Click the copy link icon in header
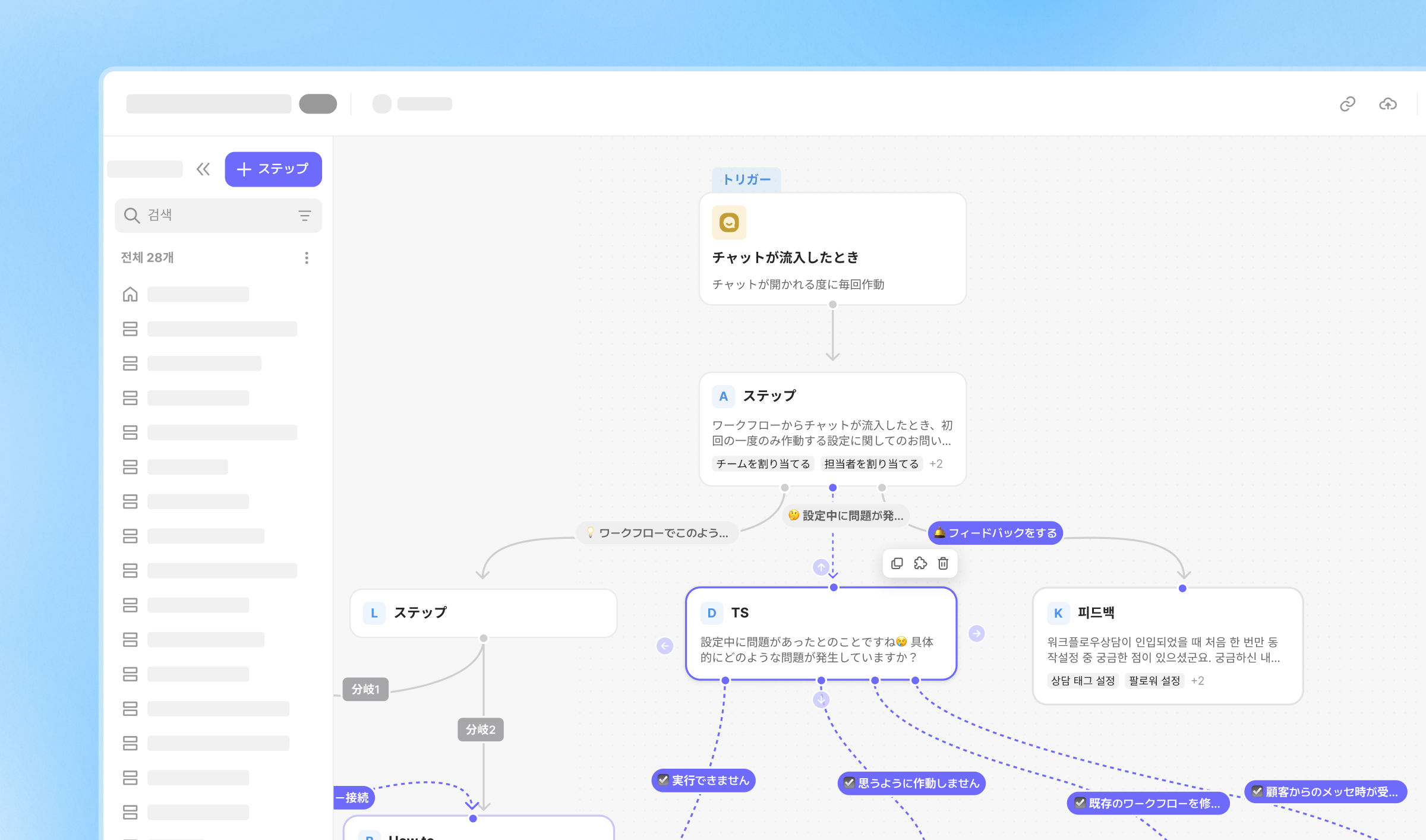1426x840 pixels. (1347, 104)
